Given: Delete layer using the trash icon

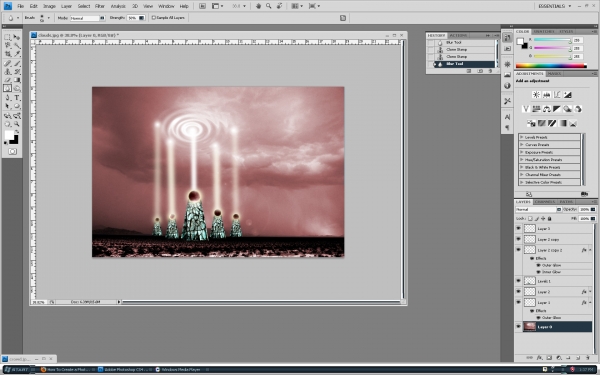Looking at the screenshot, I should (588, 358).
